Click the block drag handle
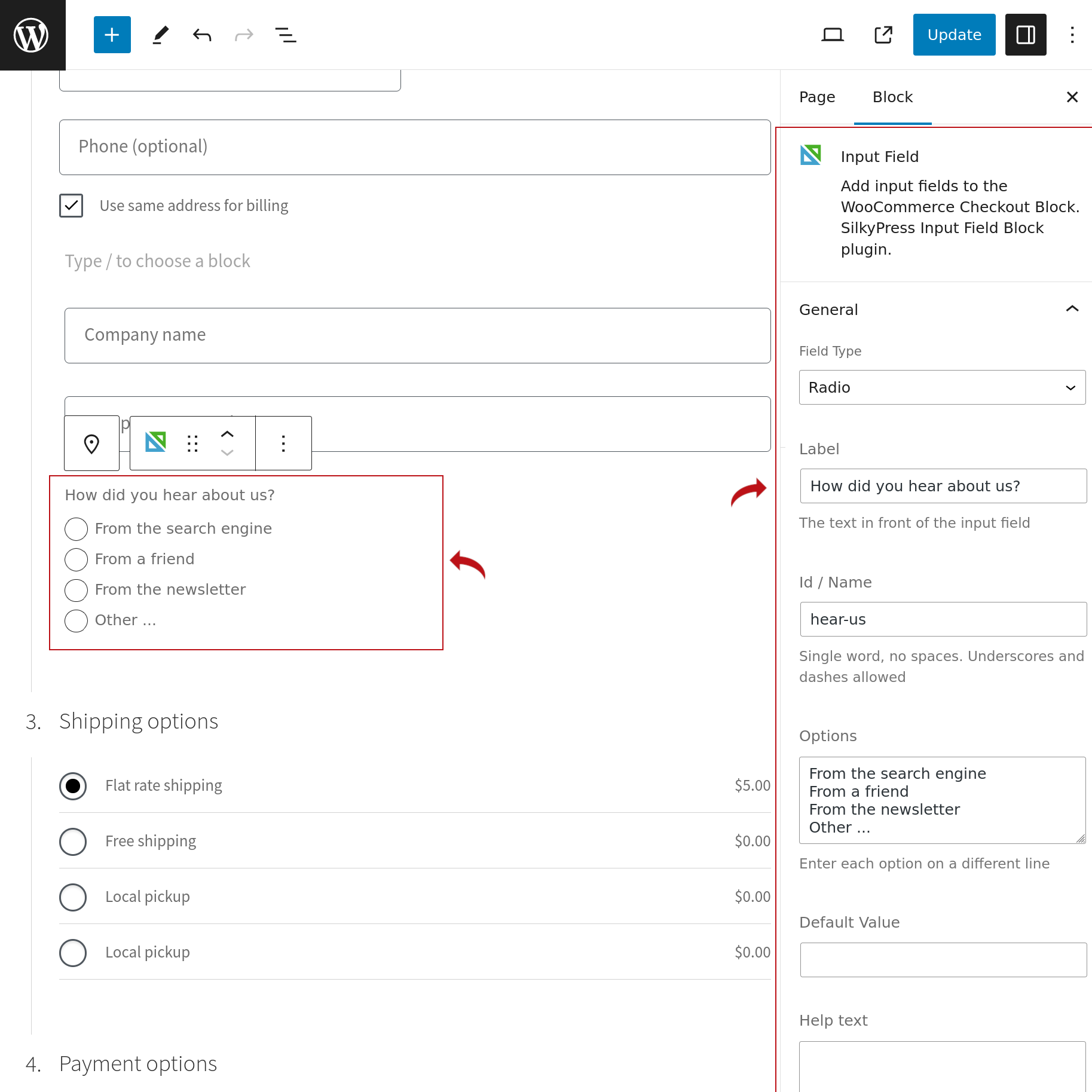The image size is (1092, 1092). tap(192, 443)
